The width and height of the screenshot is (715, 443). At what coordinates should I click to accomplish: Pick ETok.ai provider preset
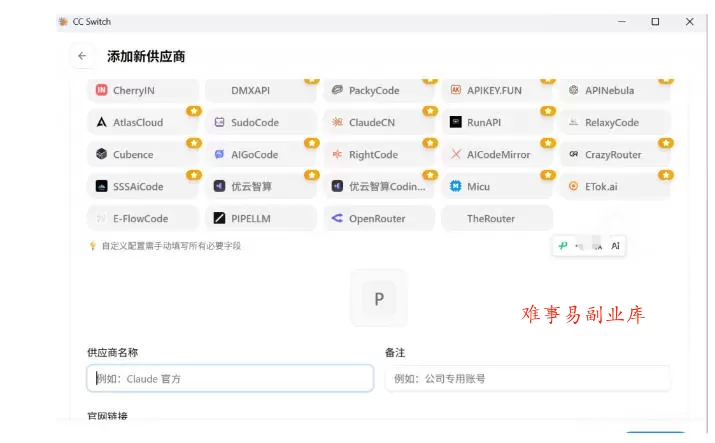(x=615, y=186)
